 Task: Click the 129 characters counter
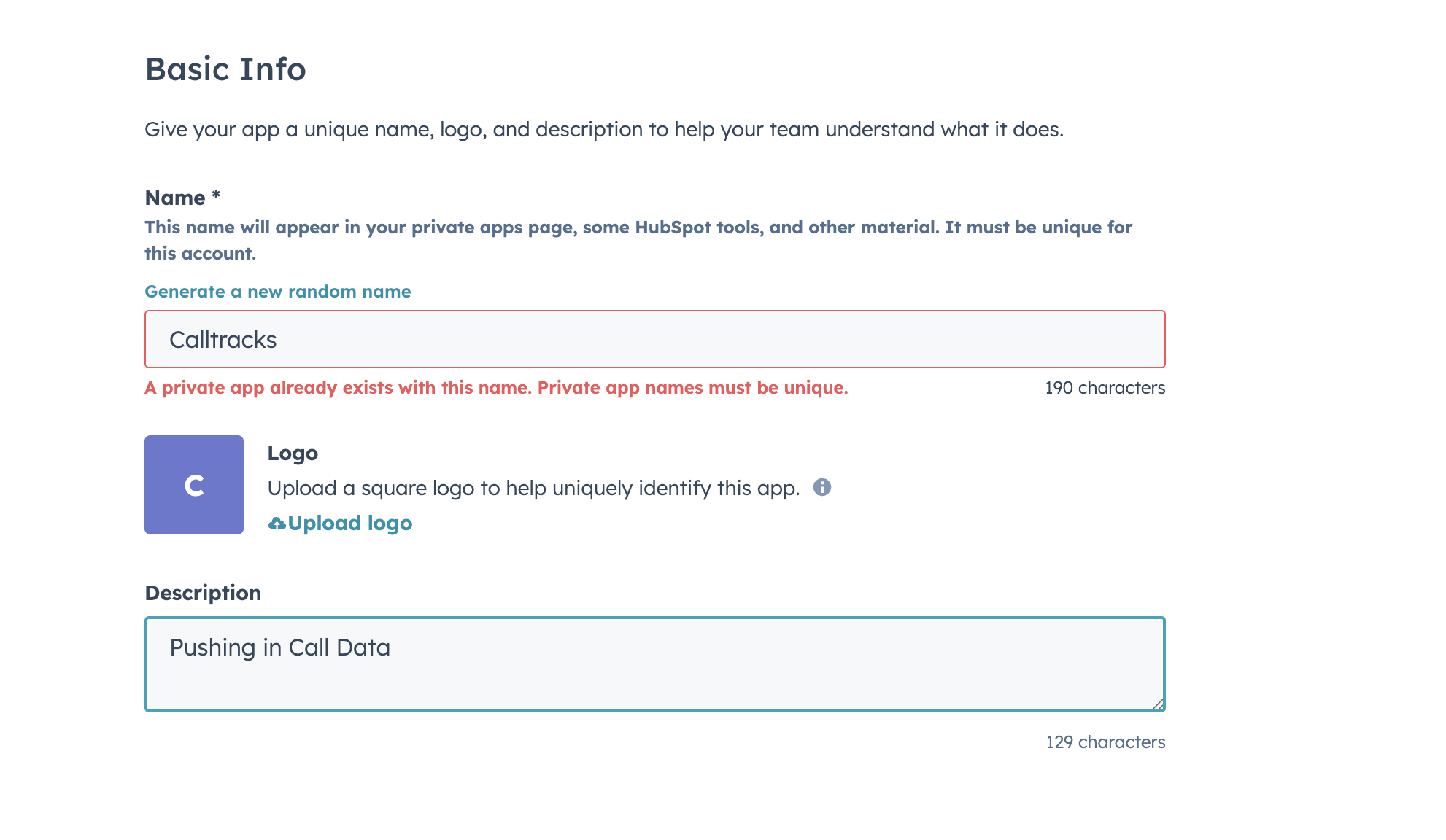click(1105, 742)
